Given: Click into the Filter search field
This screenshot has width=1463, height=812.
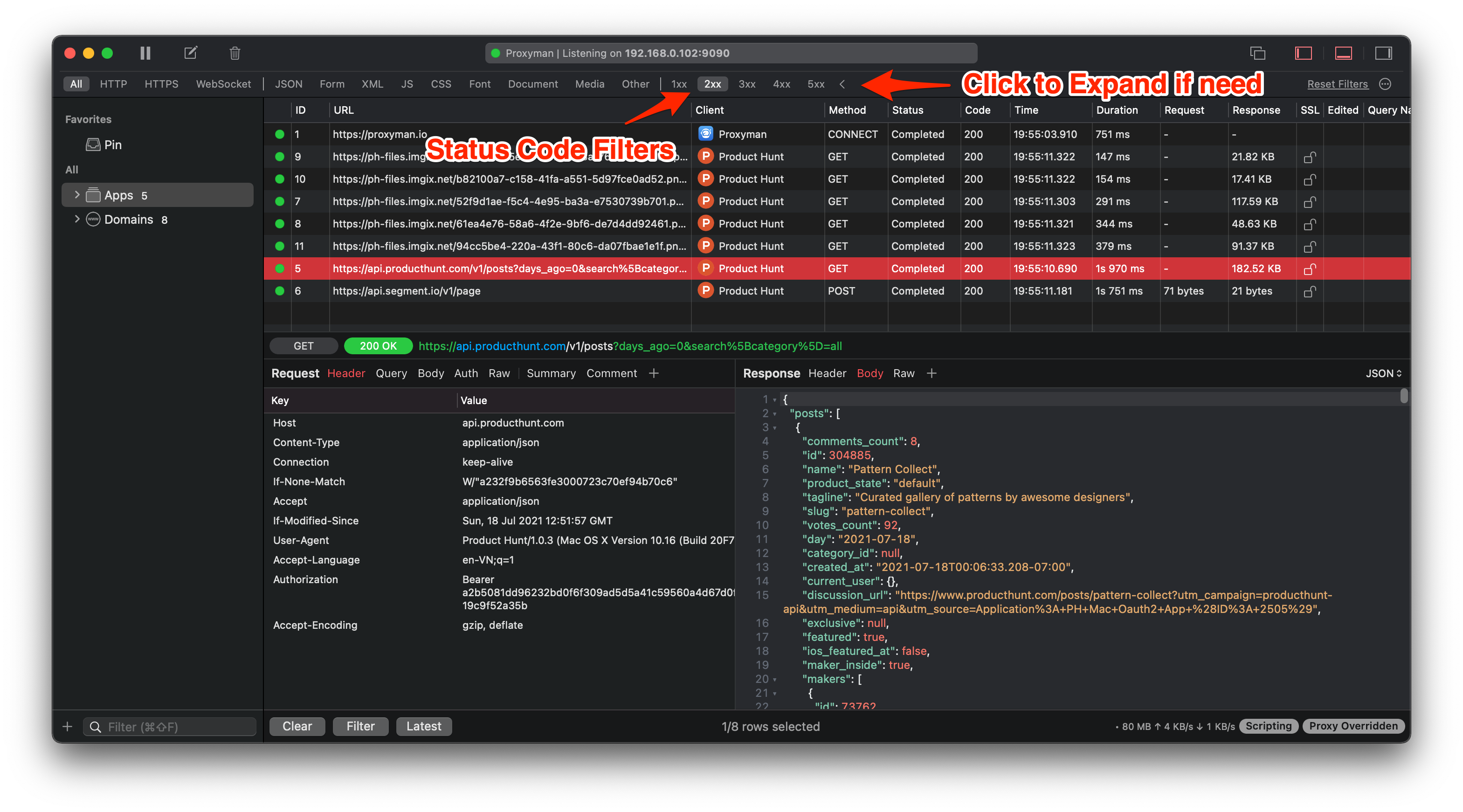Looking at the screenshot, I should (169, 726).
